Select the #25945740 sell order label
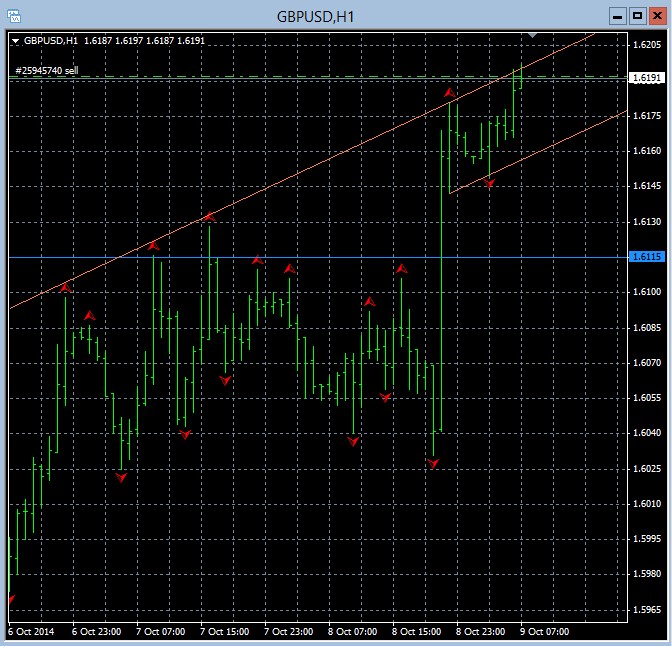672x646 pixels. 47,70
